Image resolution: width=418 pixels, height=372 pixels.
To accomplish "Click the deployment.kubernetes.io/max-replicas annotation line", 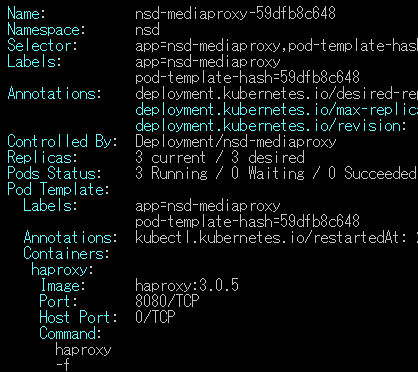I will [x=277, y=110].
